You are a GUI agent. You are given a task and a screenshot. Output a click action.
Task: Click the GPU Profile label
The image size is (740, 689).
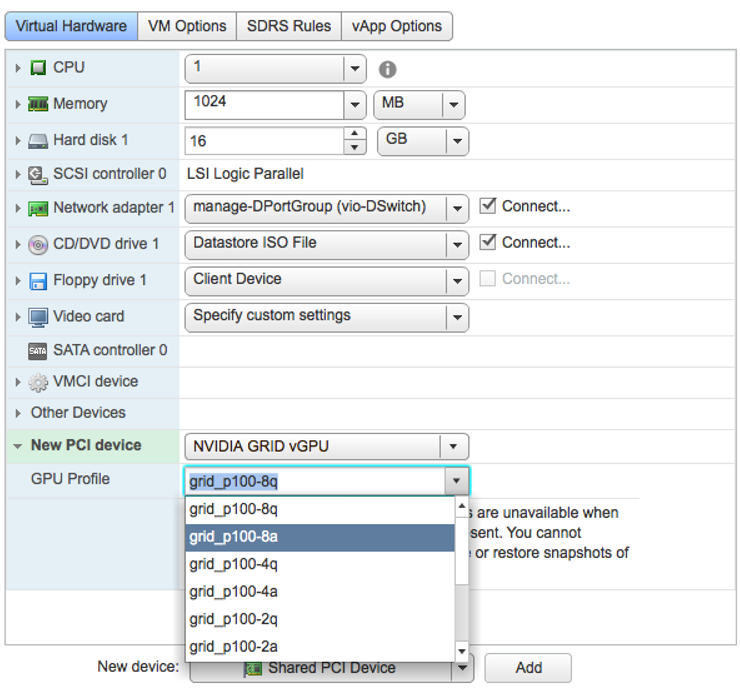(x=70, y=479)
